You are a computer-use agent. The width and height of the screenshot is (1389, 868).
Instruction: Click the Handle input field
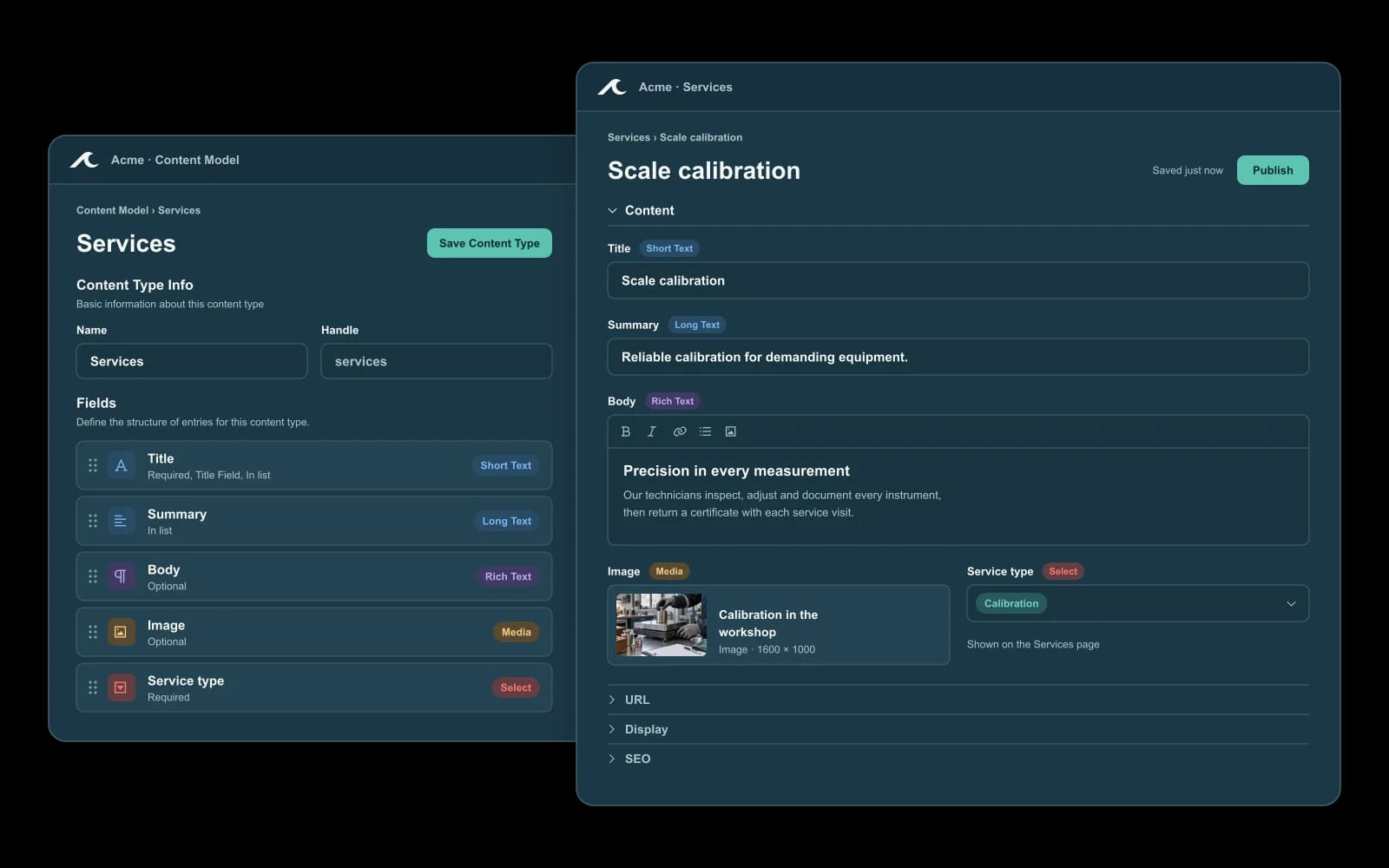[x=437, y=361]
